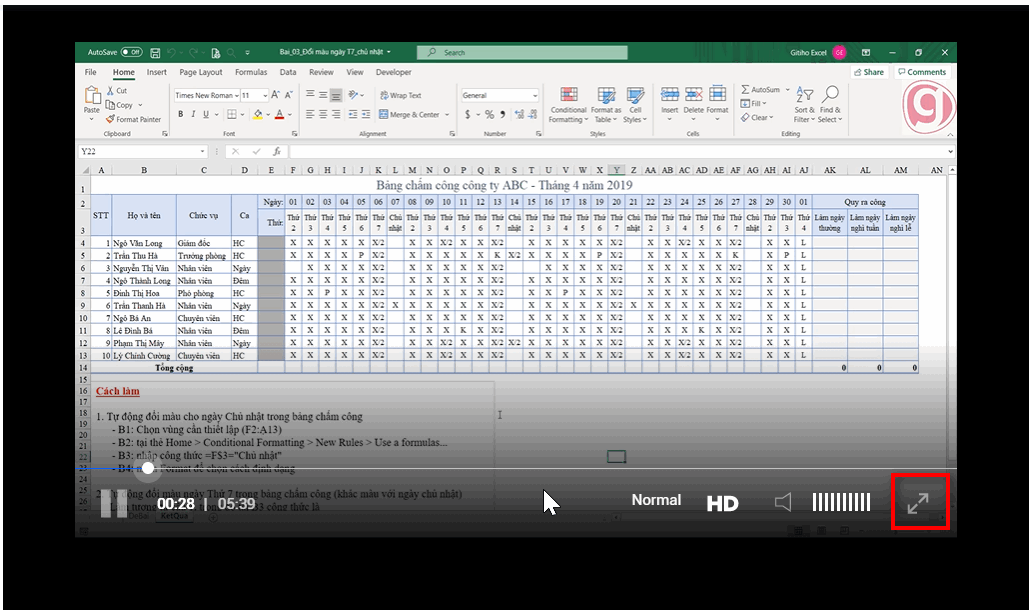Click the Increase Indent icon
This screenshot has height=610, width=1029.
click(366, 114)
